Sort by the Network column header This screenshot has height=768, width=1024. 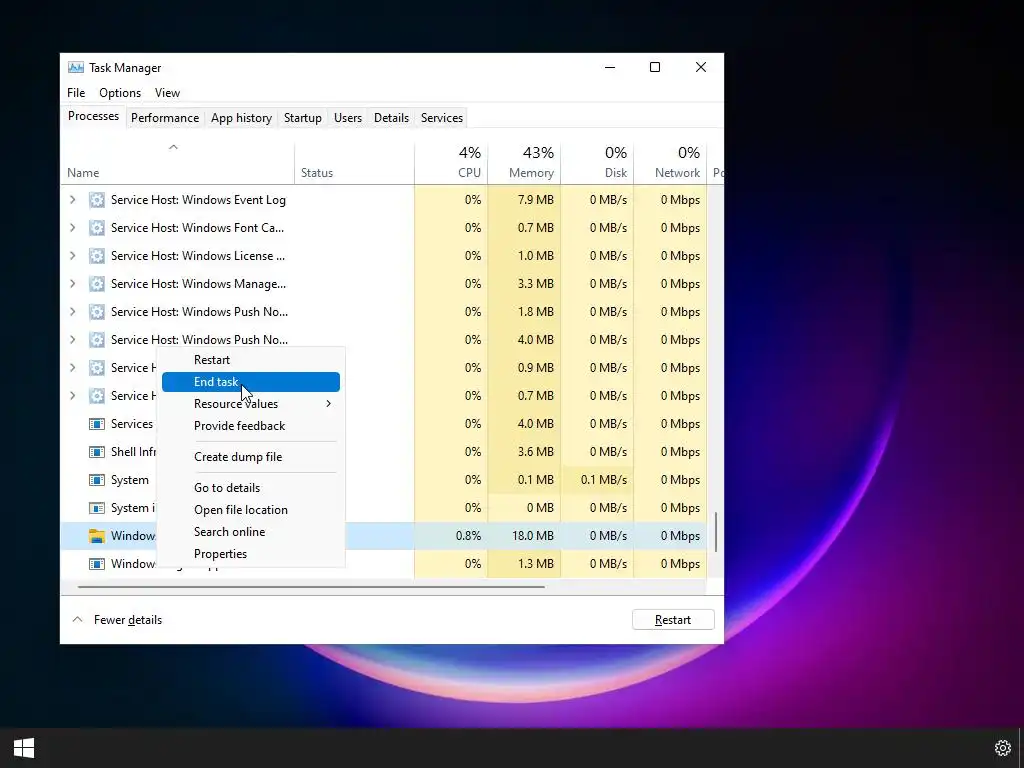pos(670,164)
